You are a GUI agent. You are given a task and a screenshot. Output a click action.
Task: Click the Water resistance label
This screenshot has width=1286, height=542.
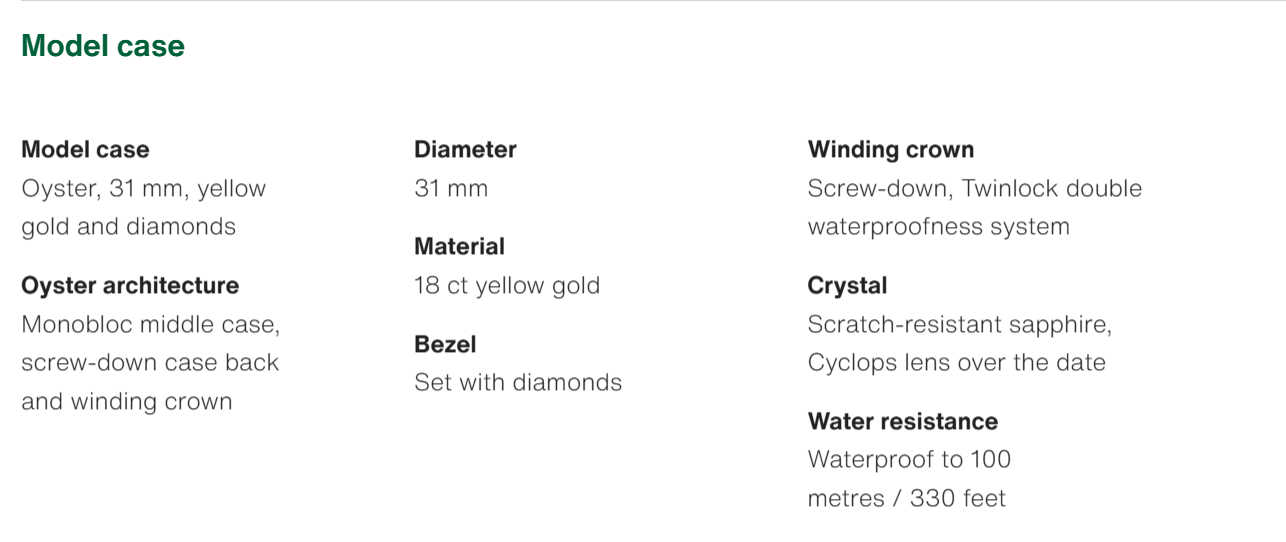(x=902, y=422)
